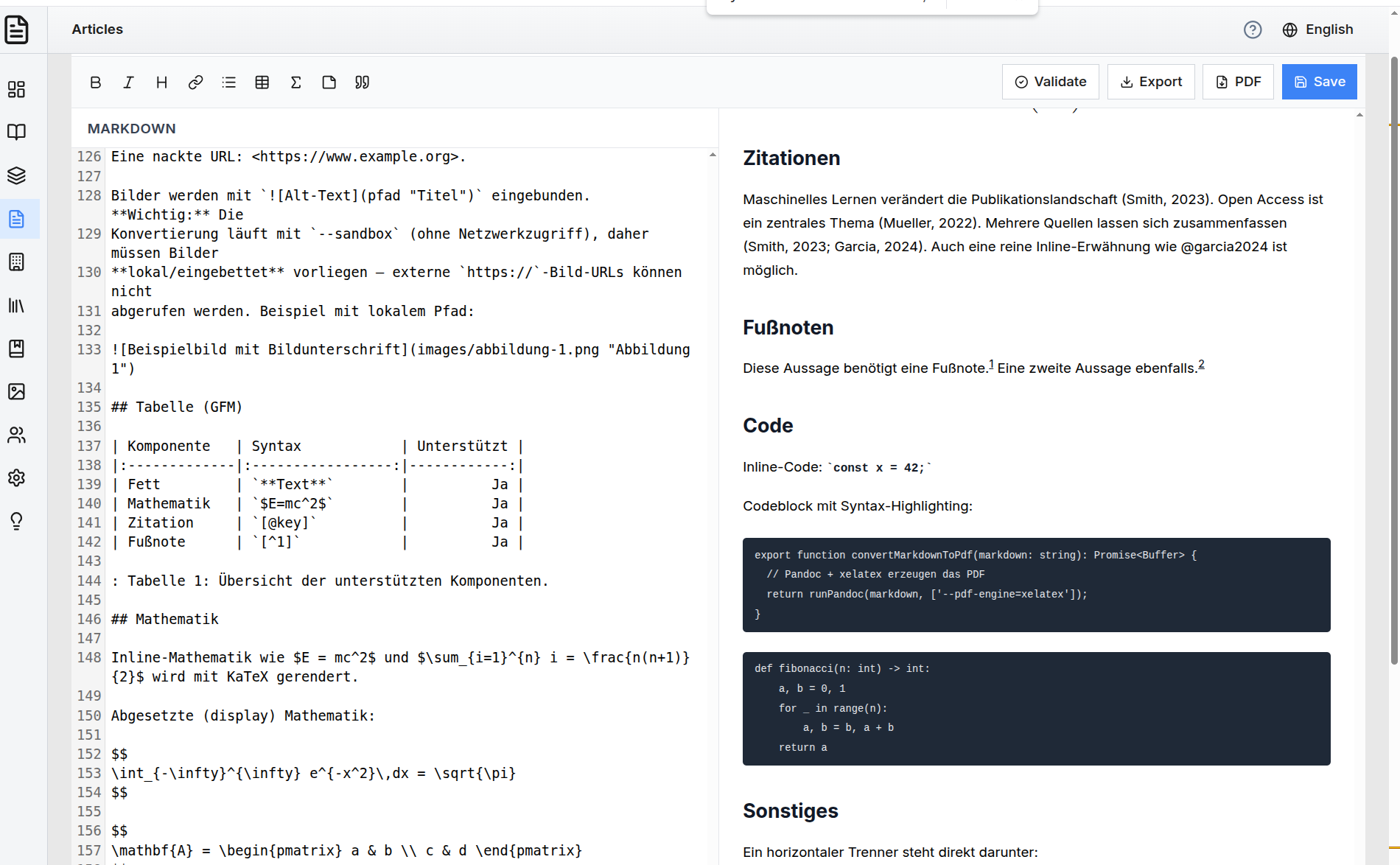Save the article
The image size is (1400, 865).
[1320, 82]
